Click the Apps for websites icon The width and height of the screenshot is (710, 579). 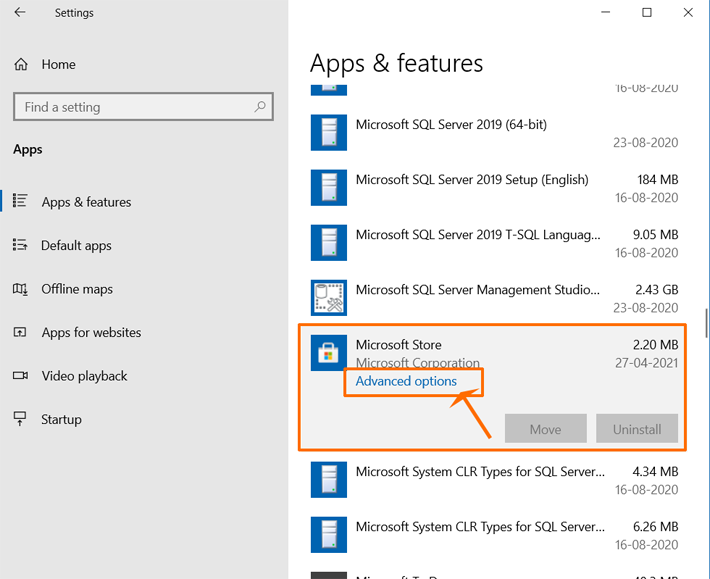(x=20, y=332)
